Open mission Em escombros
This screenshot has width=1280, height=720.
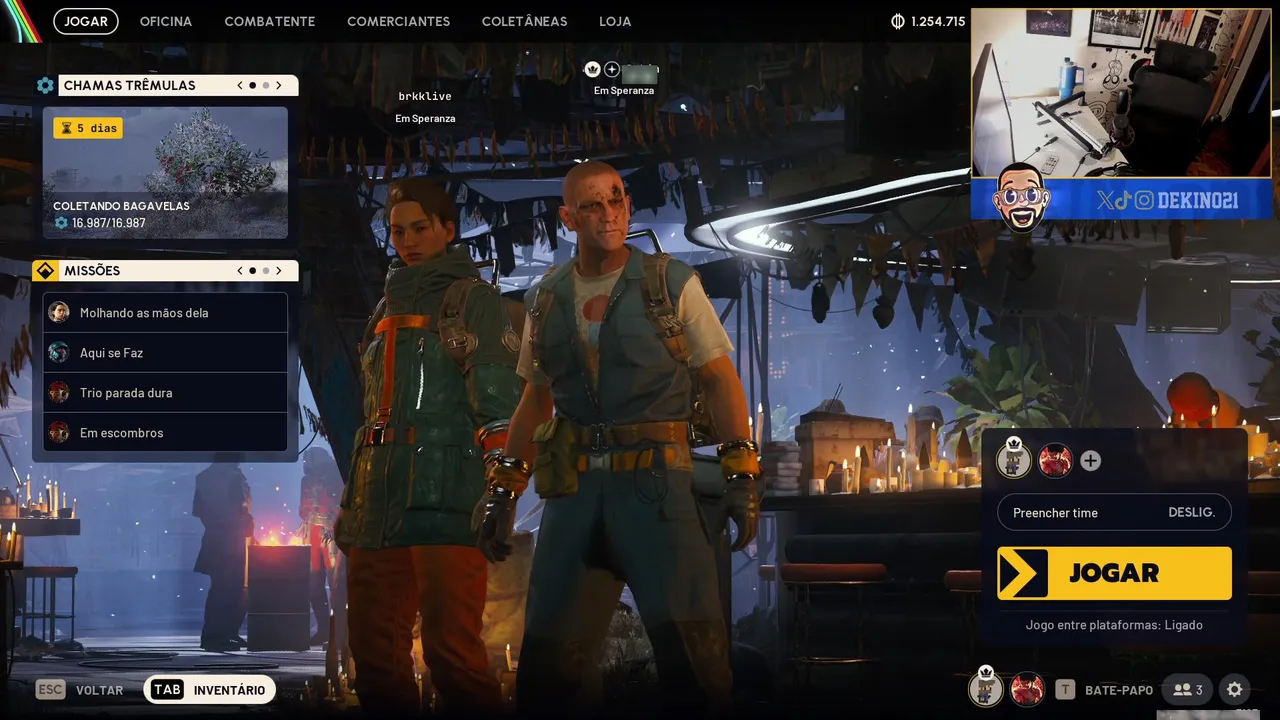coord(165,433)
